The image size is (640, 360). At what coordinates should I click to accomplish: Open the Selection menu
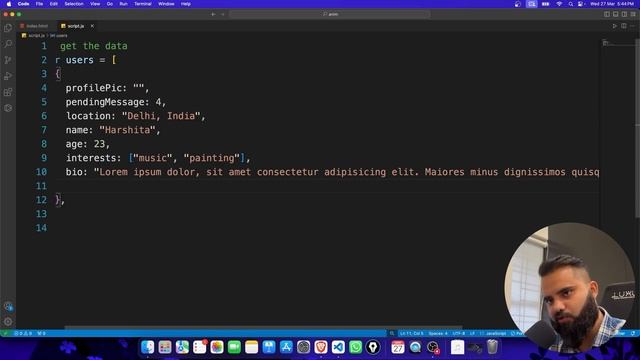click(74, 4)
